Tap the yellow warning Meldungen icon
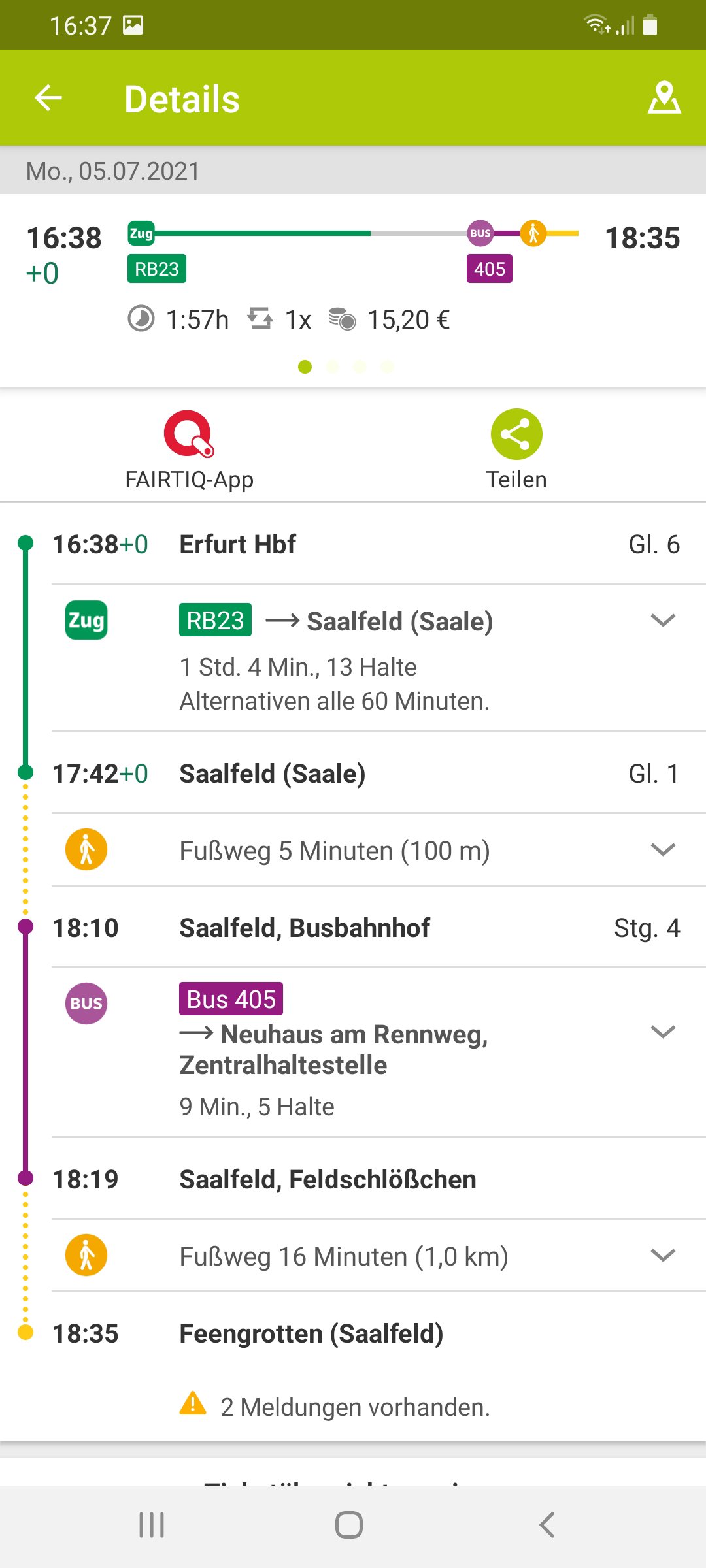Image resolution: width=706 pixels, height=1568 pixels. pyautogui.click(x=193, y=1403)
